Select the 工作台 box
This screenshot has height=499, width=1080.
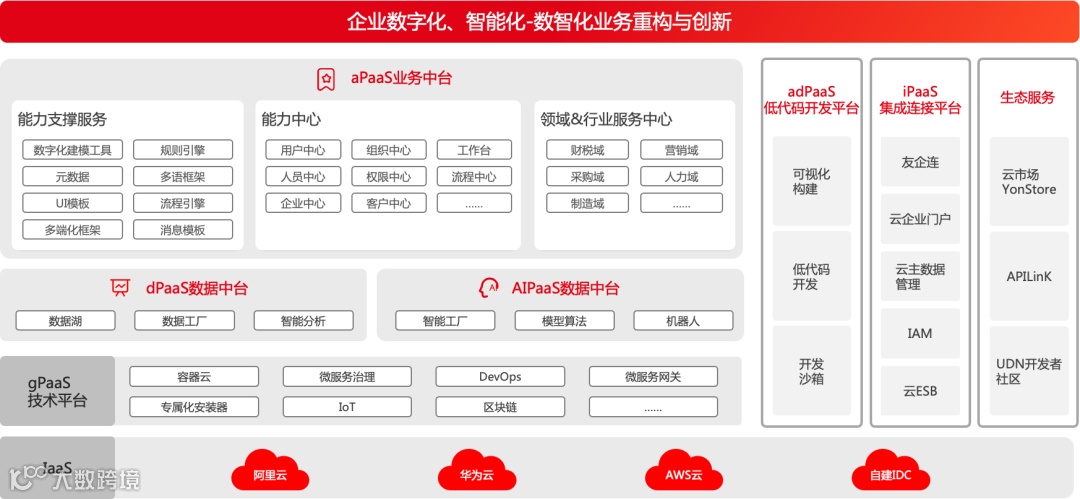[474, 150]
